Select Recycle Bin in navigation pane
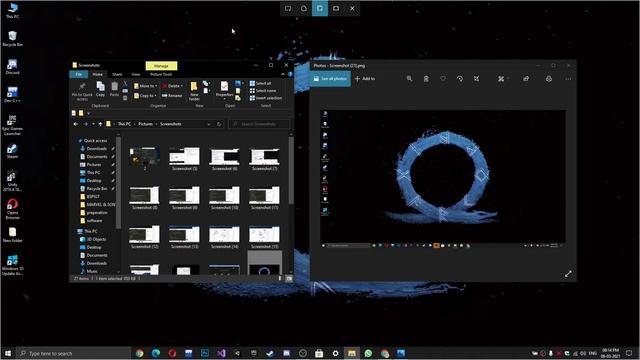The image size is (640, 360). (x=97, y=189)
